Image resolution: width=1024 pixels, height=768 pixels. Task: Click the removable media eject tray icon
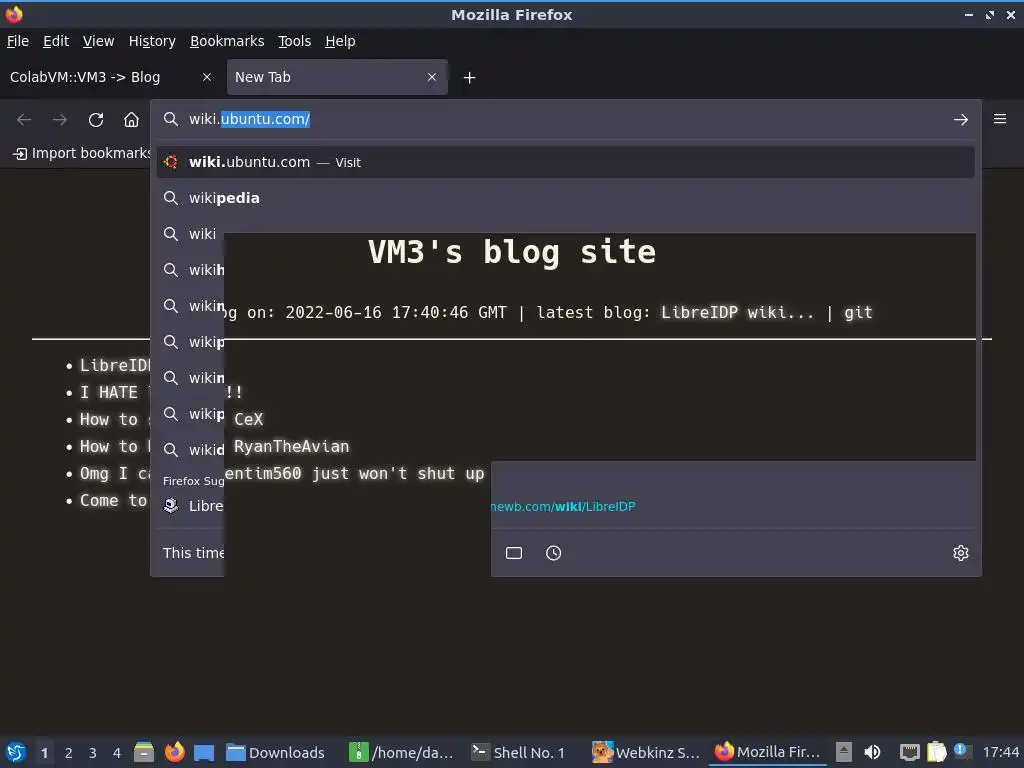click(x=844, y=752)
